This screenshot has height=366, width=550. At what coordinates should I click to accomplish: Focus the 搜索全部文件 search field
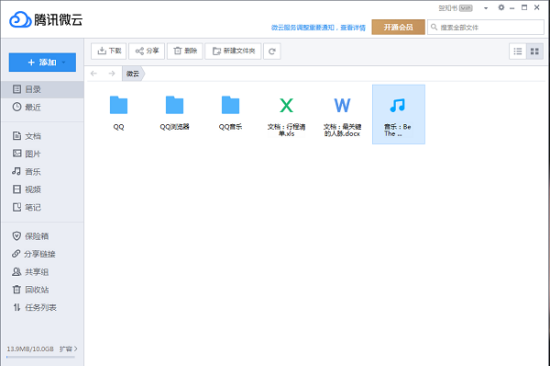(485, 27)
